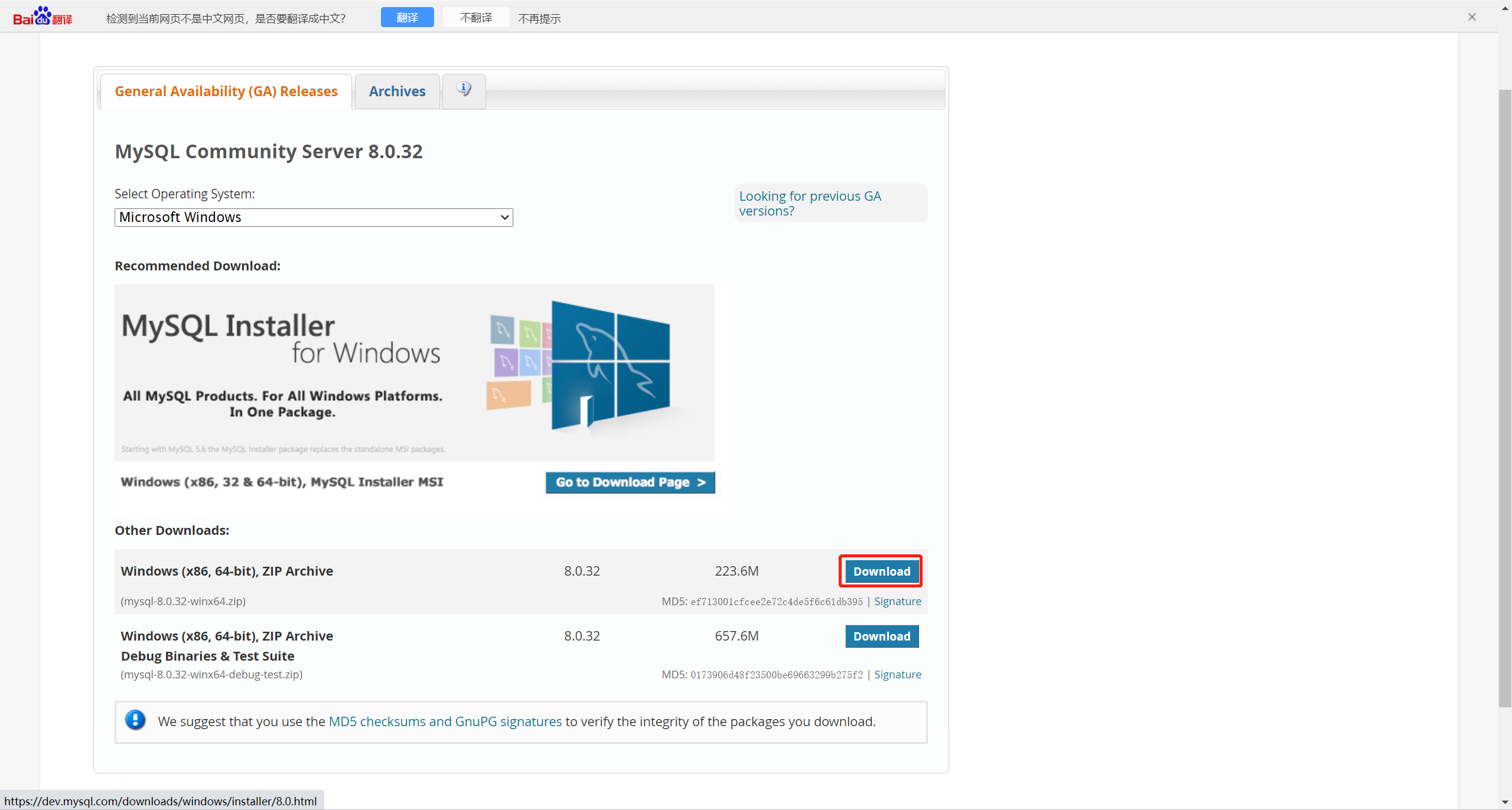1512x810 pixels.
Task: Download the 223.6M ZIP Archive
Action: coord(882,571)
